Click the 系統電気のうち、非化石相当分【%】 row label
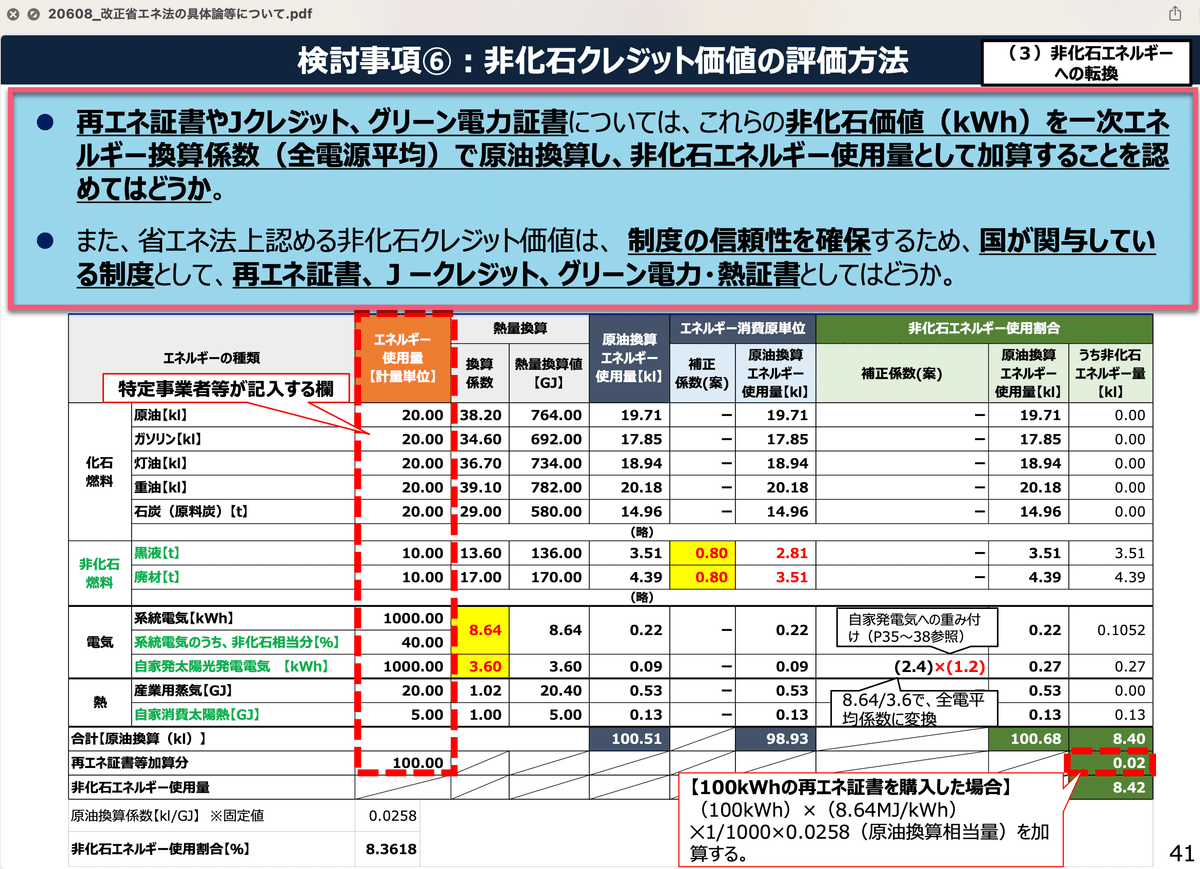Image resolution: width=1200 pixels, height=869 pixels. click(x=239, y=642)
